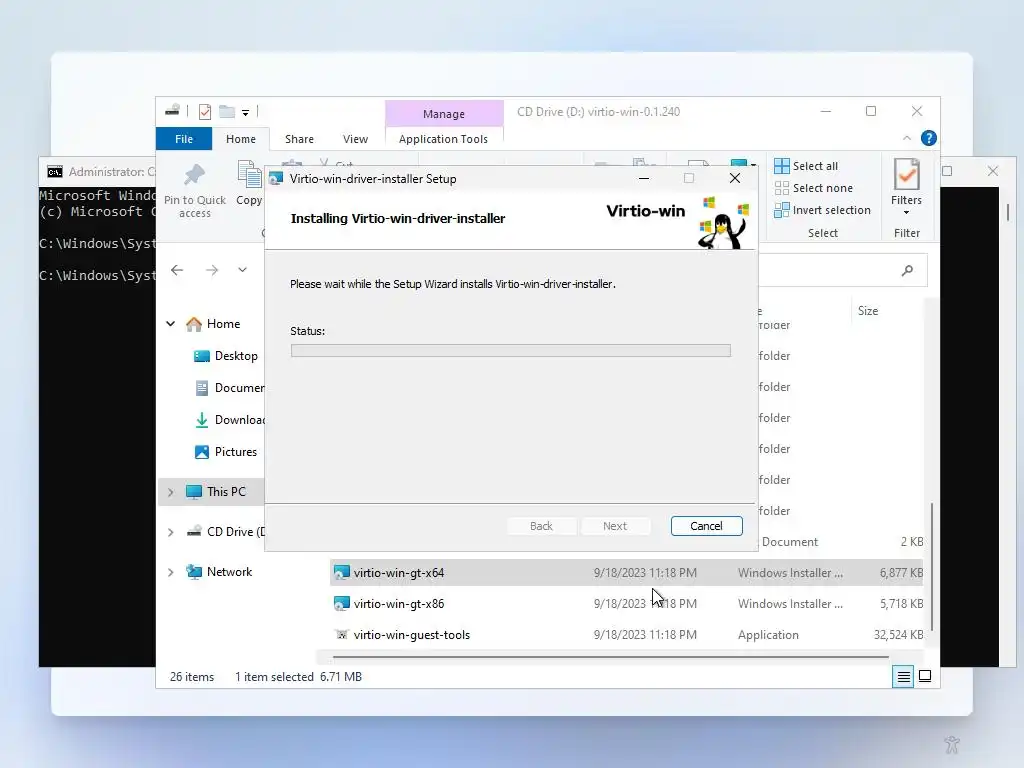Click the Properties quick access icon
The width and height of the screenshot is (1024, 768).
pos(204,112)
